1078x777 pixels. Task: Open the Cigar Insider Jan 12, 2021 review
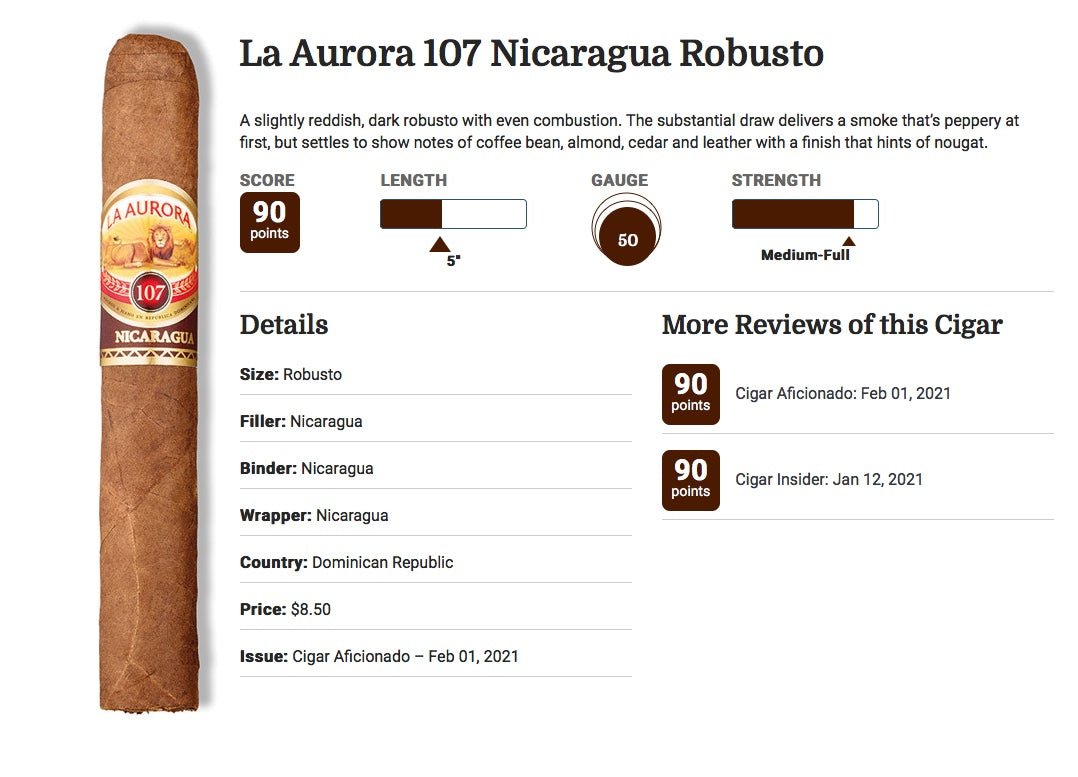click(829, 479)
